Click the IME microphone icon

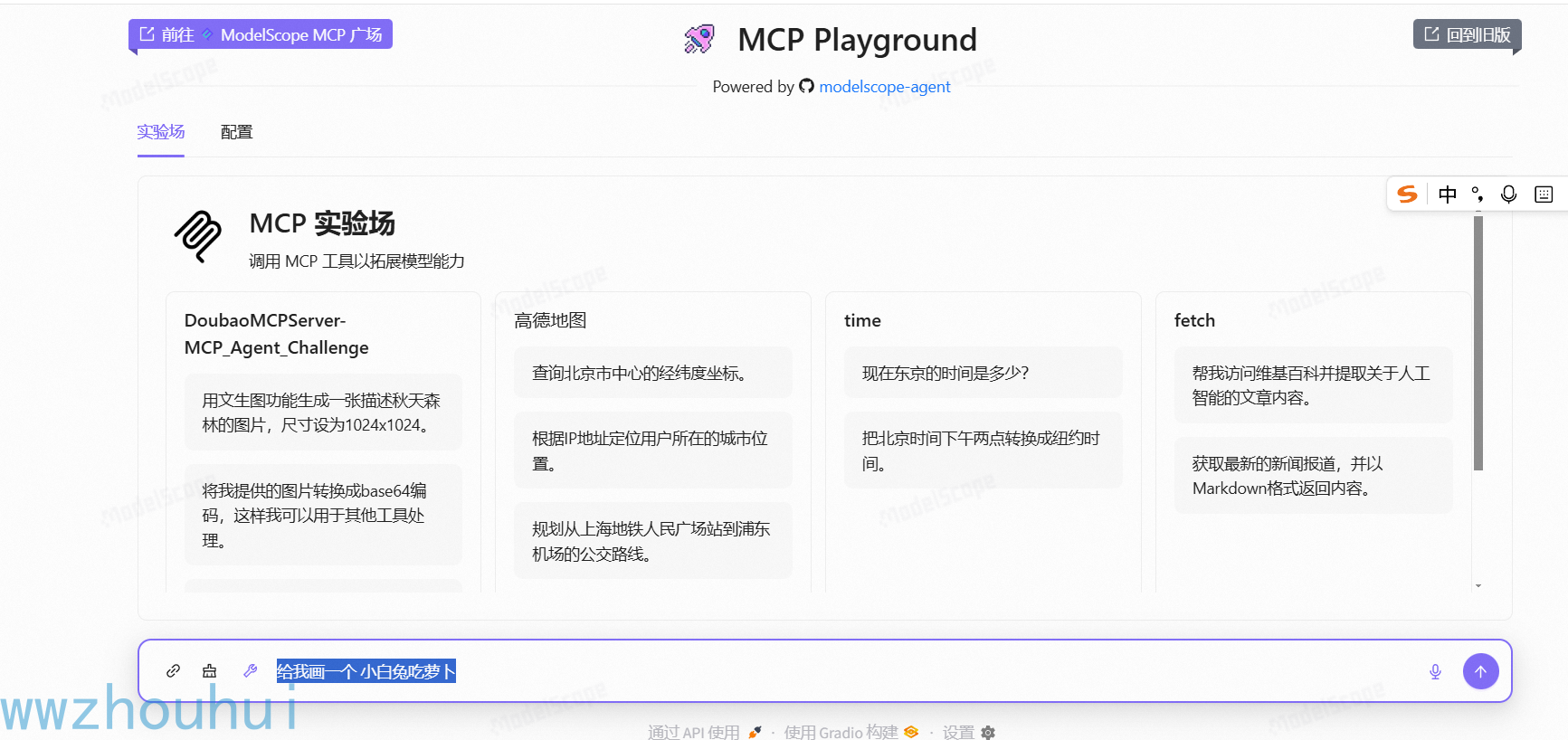click(x=1508, y=194)
